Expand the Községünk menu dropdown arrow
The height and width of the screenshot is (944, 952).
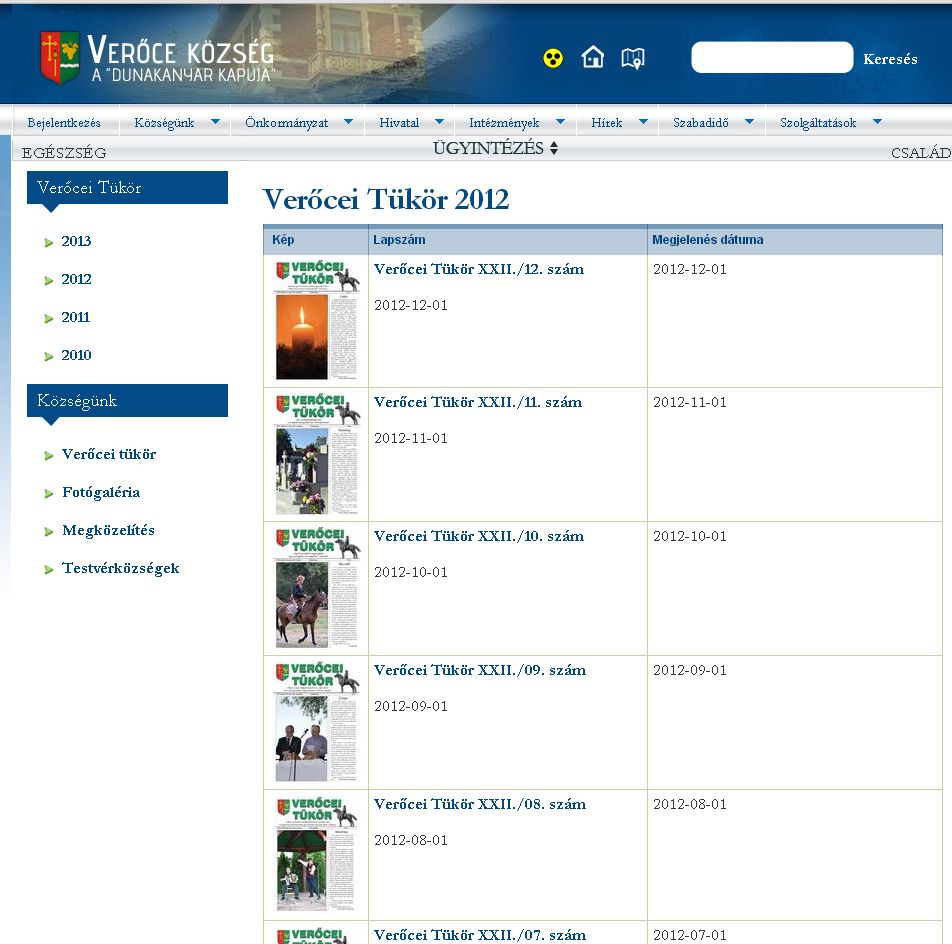point(216,121)
